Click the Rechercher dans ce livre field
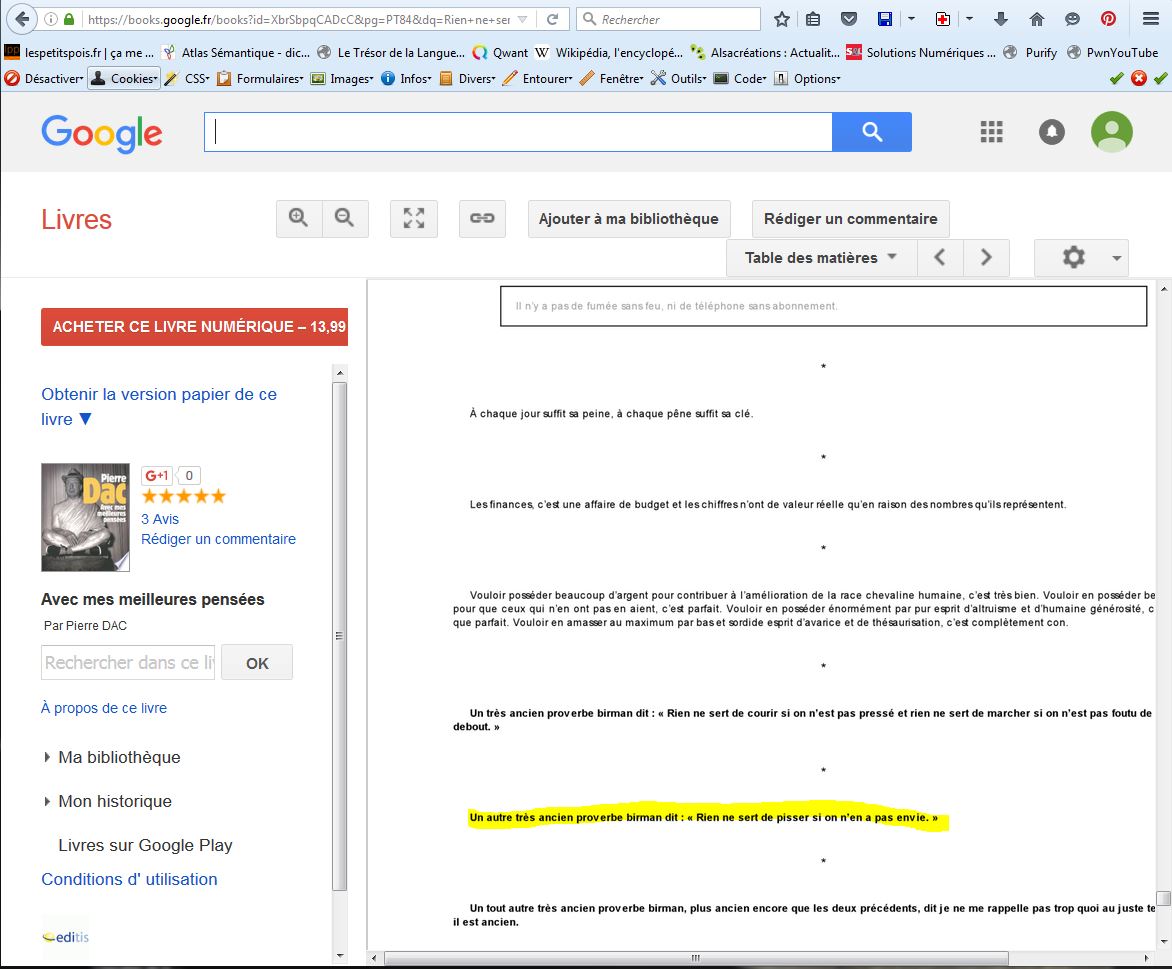 click(128, 662)
